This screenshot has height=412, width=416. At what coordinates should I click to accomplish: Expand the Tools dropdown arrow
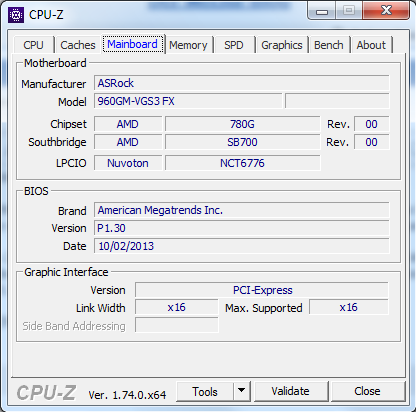242,392
